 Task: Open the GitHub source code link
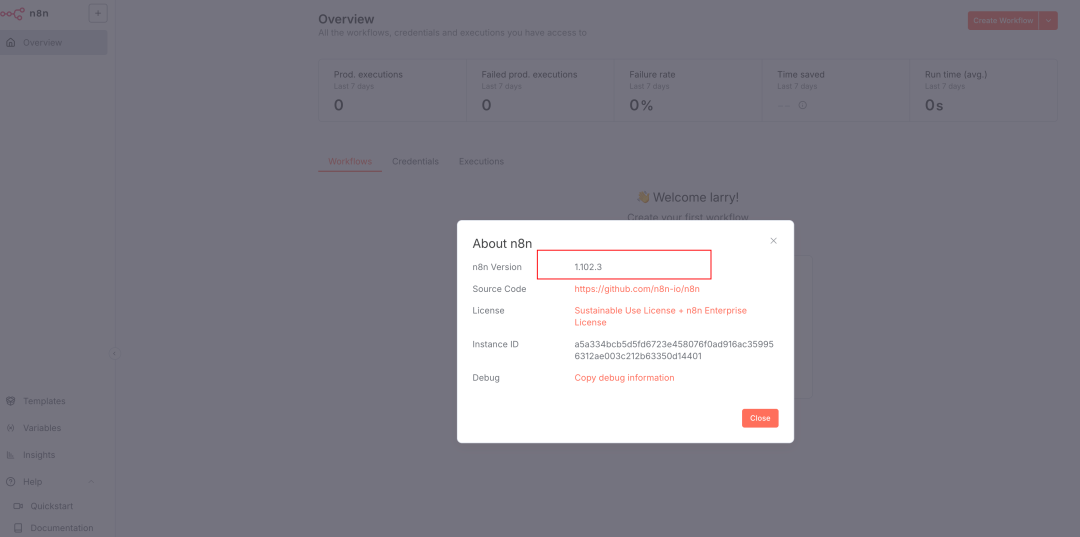click(x=637, y=289)
